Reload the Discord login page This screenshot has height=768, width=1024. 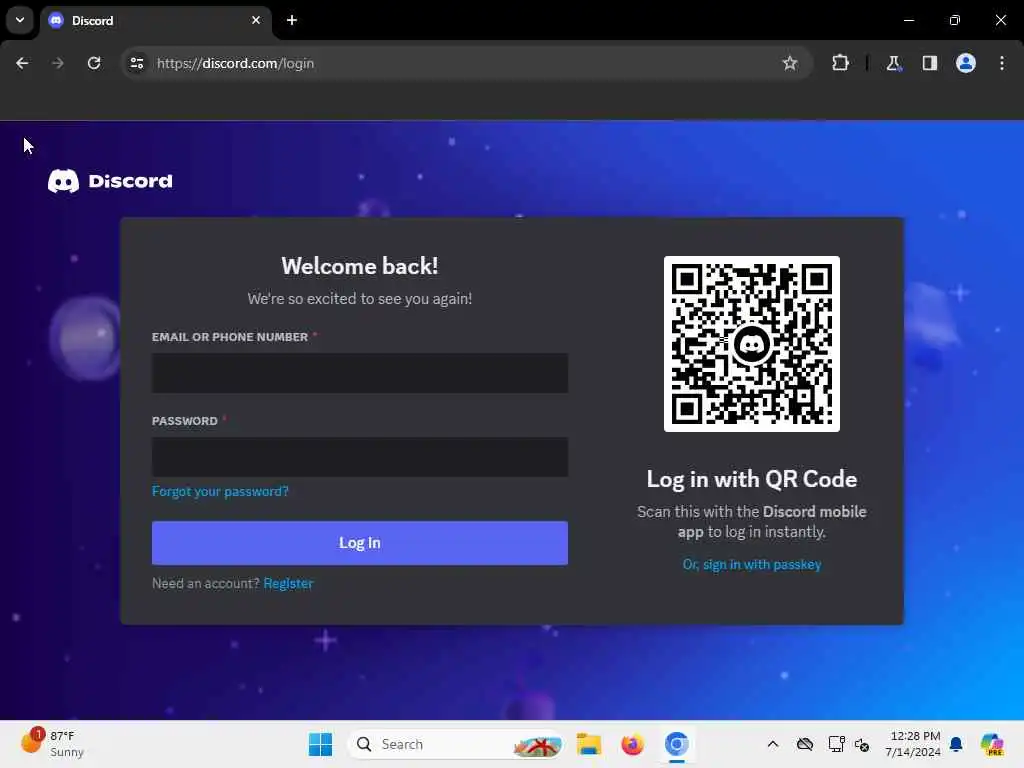click(x=94, y=63)
